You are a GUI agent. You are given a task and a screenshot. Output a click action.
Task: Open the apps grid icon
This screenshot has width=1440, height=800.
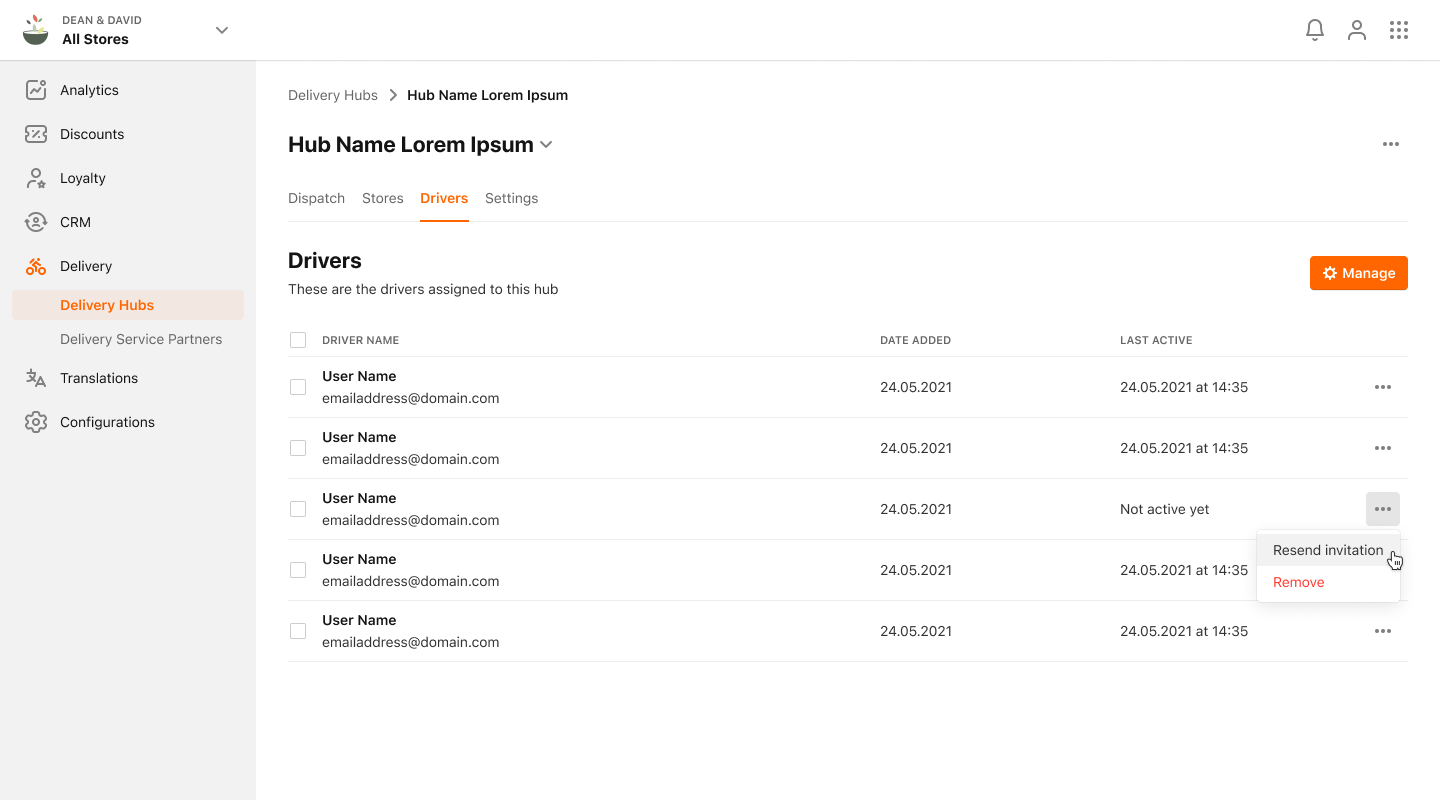pyautogui.click(x=1398, y=29)
